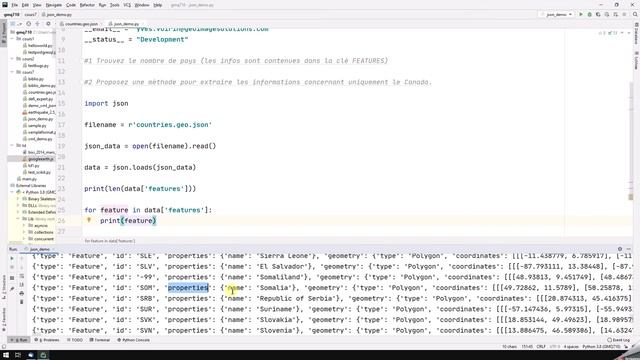Viewport: 640px width, 360px height.
Task: Collapse the cours7 folder in project tree
Action: tap(13, 72)
